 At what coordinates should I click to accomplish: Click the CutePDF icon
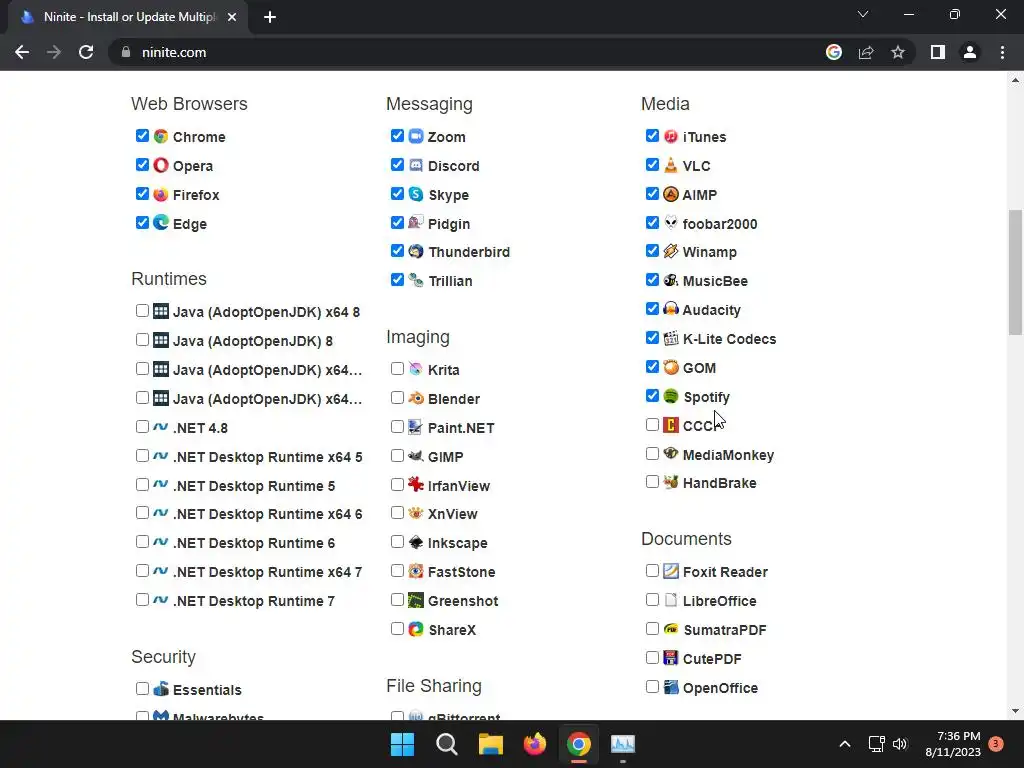(x=671, y=658)
